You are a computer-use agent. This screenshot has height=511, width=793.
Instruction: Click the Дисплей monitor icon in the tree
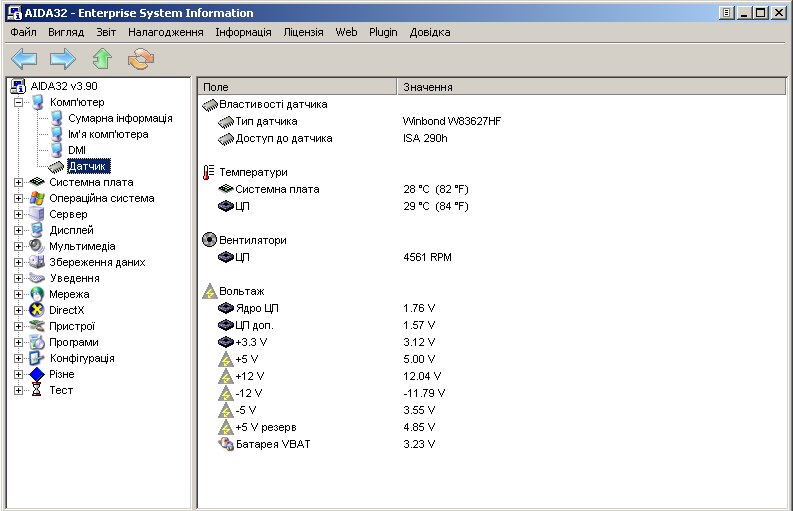[x=37, y=230]
